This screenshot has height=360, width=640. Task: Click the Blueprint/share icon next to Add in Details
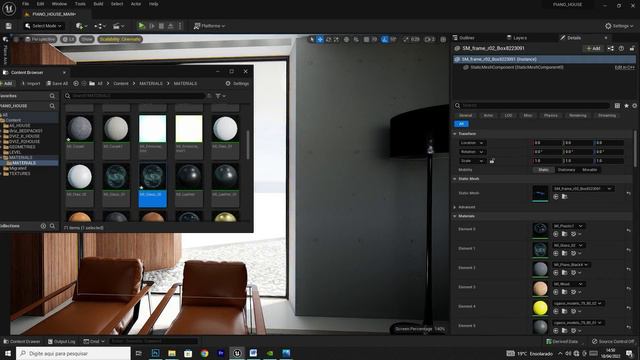(611, 49)
